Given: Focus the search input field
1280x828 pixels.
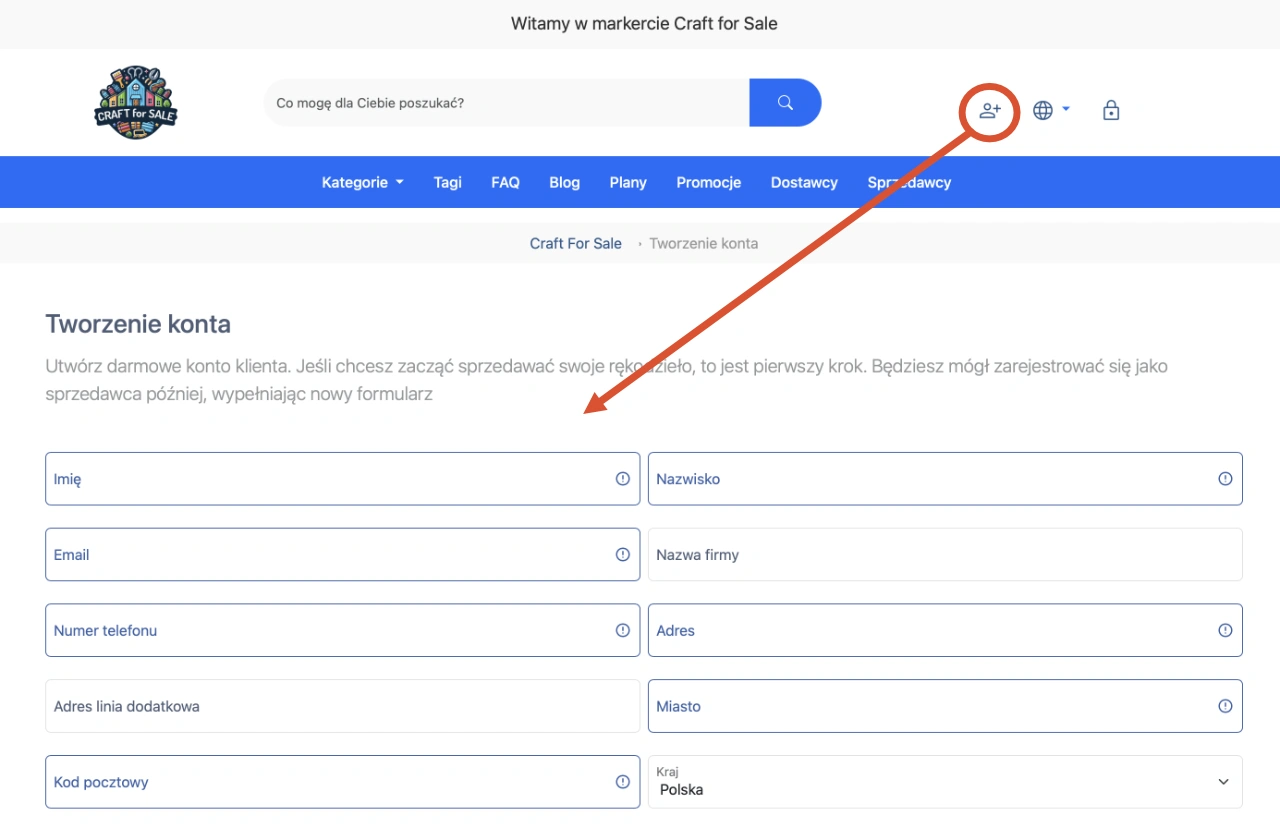Looking at the screenshot, I should pos(506,103).
